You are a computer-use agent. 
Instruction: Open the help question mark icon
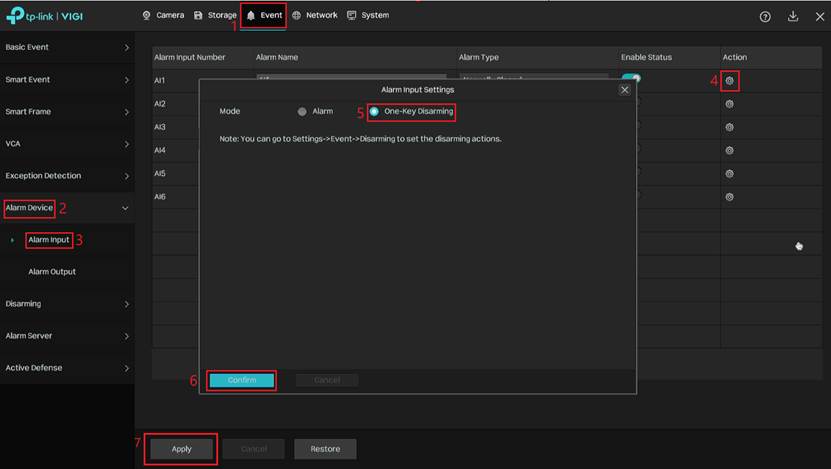[x=765, y=17]
